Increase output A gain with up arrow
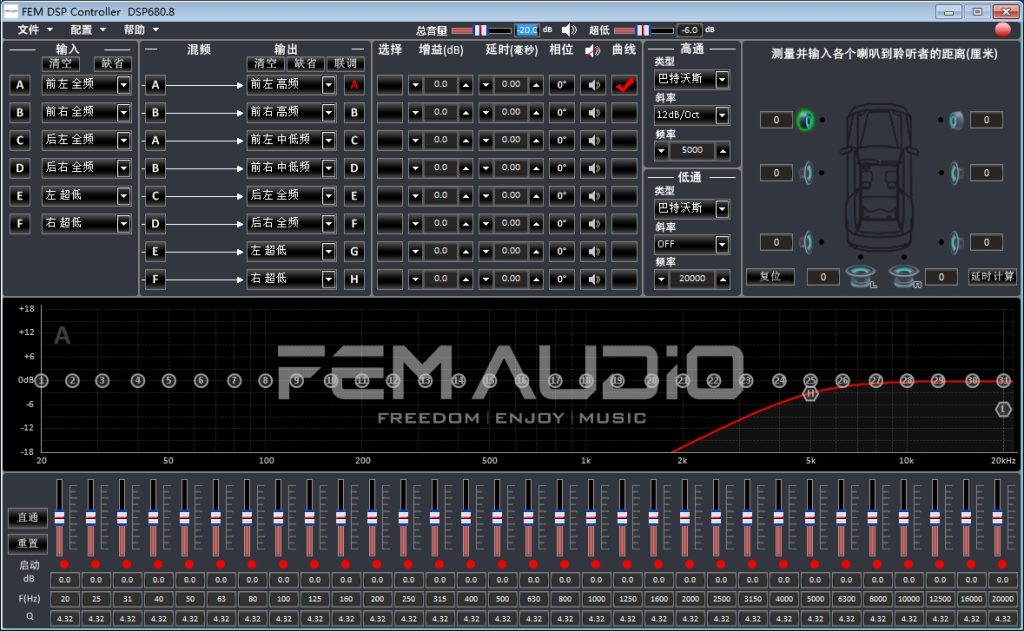Image resolution: width=1024 pixels, height=631 pixels. tap(466, 85)
